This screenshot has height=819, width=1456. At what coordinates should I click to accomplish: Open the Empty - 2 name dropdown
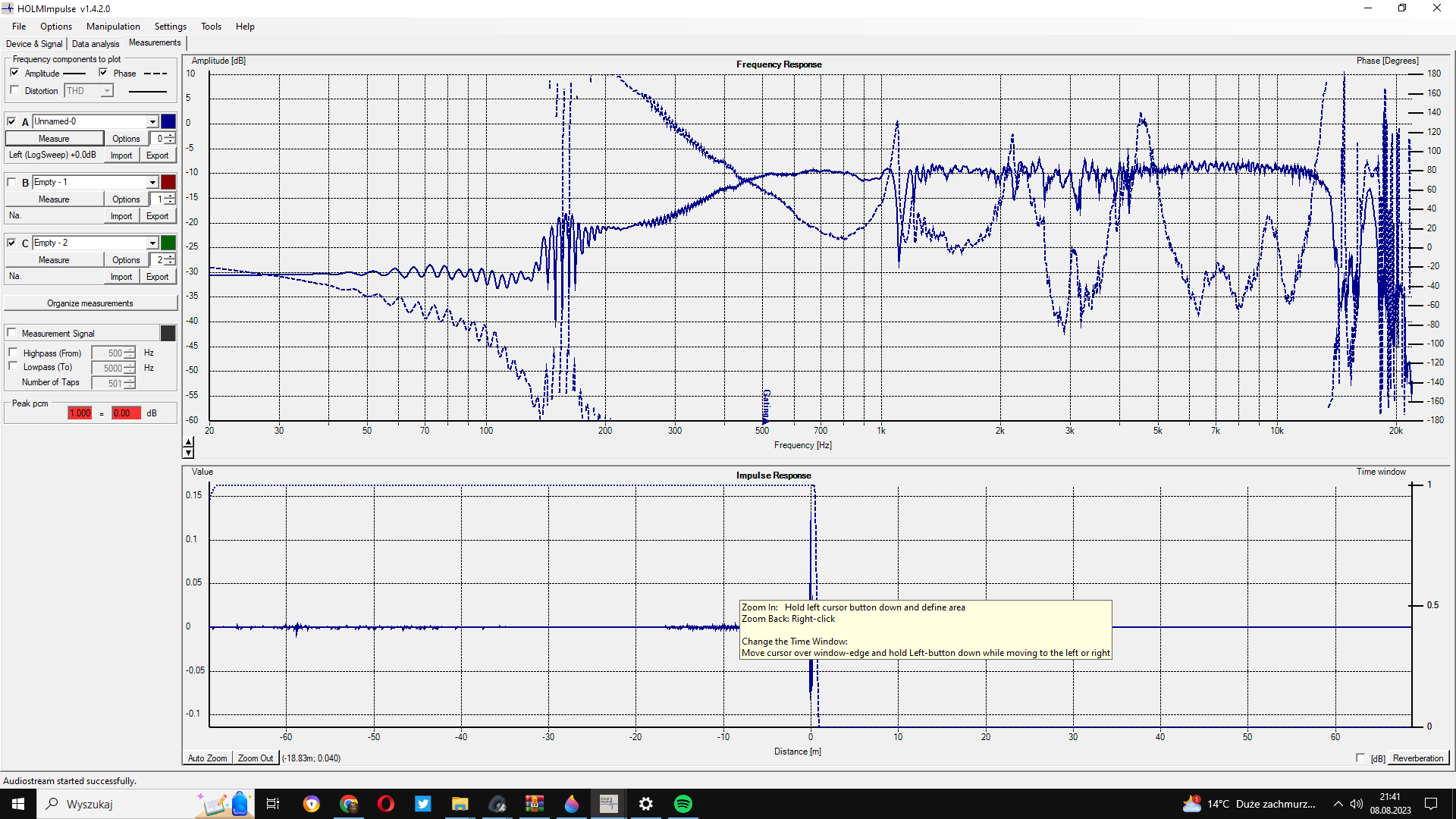[152, 243]
